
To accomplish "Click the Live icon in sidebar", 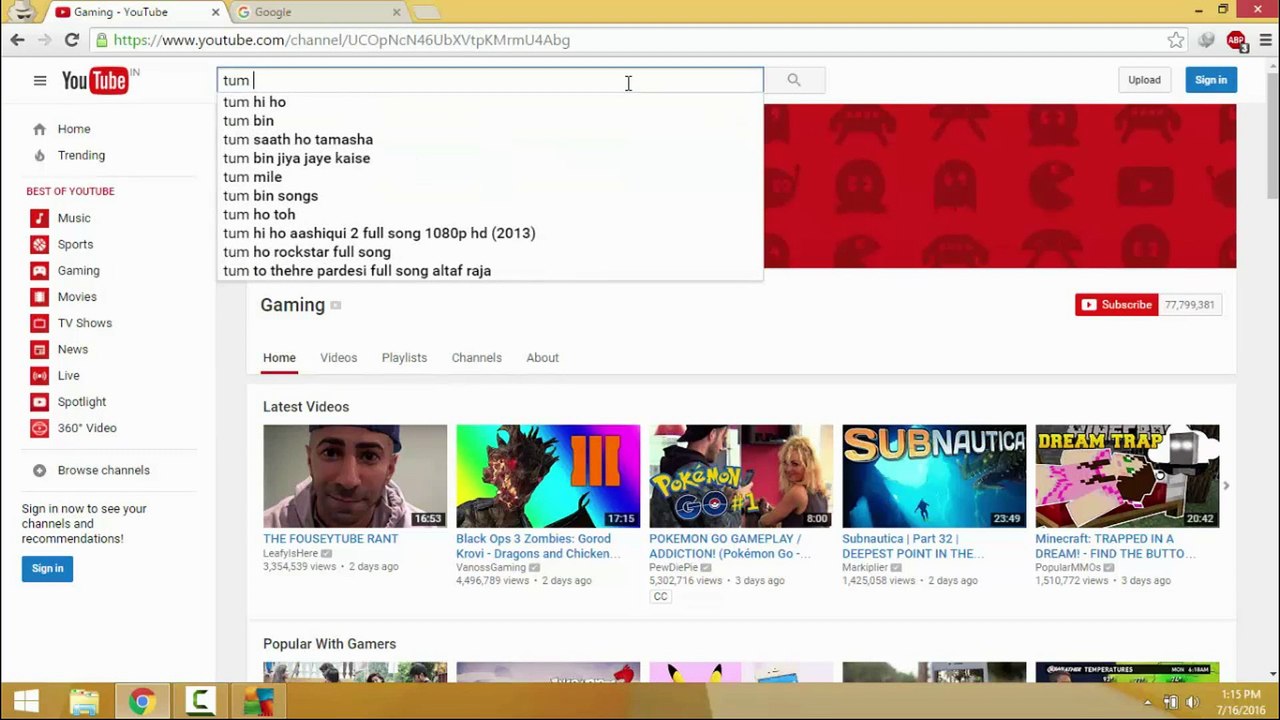I will [x=39, y=375].
